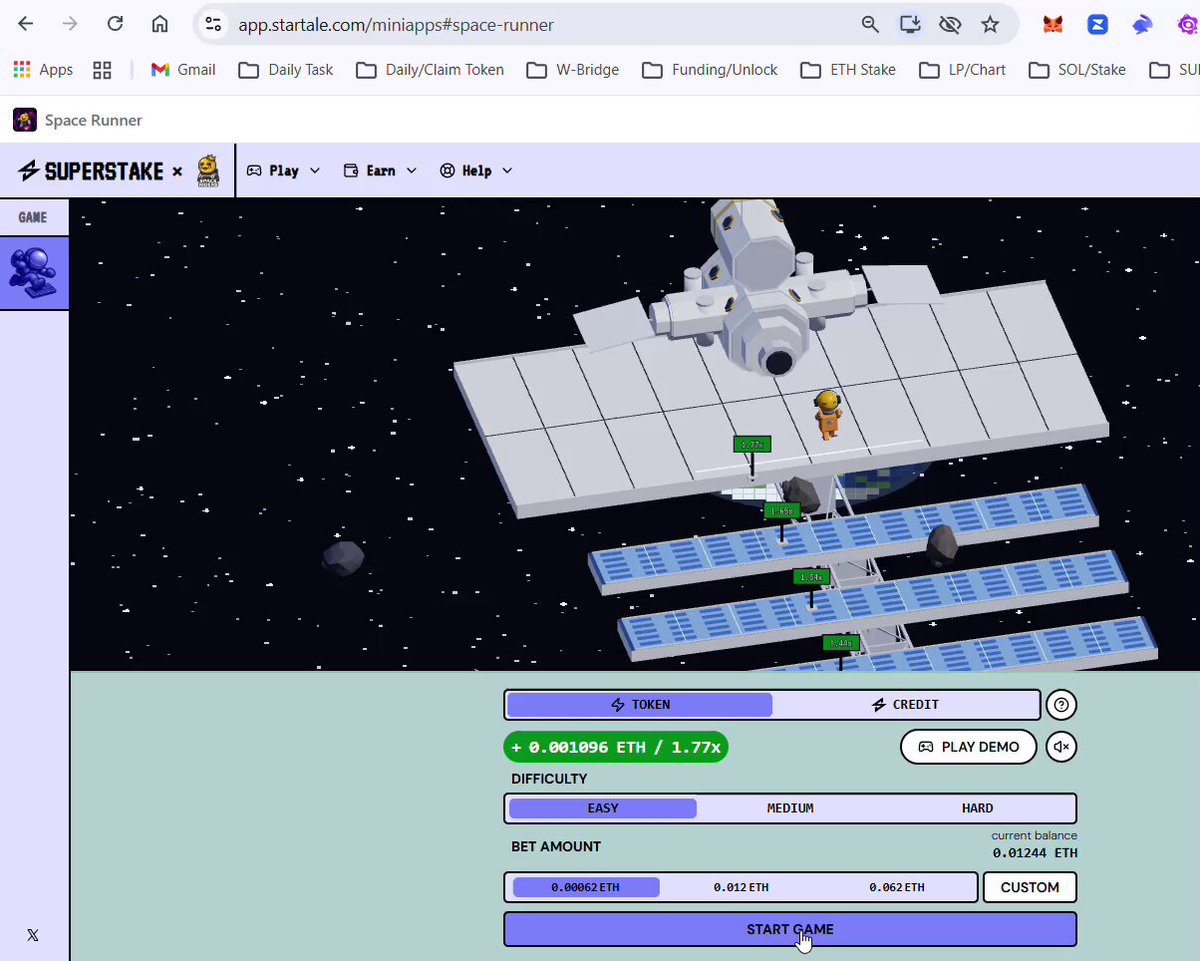Open site information icon in address bar

point(213,24)
